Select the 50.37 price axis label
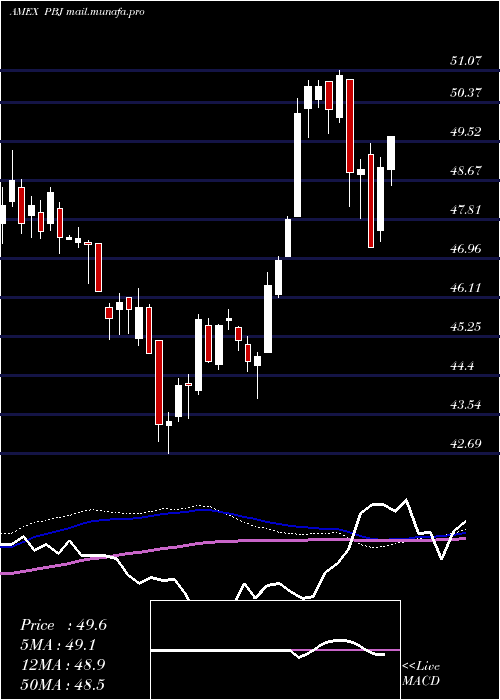The height and width of the screenshot is (700, 500). [x=466, y=93]
